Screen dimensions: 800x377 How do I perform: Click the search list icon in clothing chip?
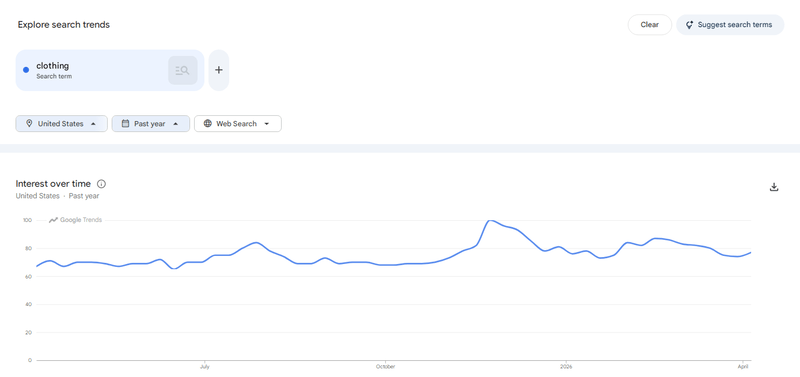point(183,70)
